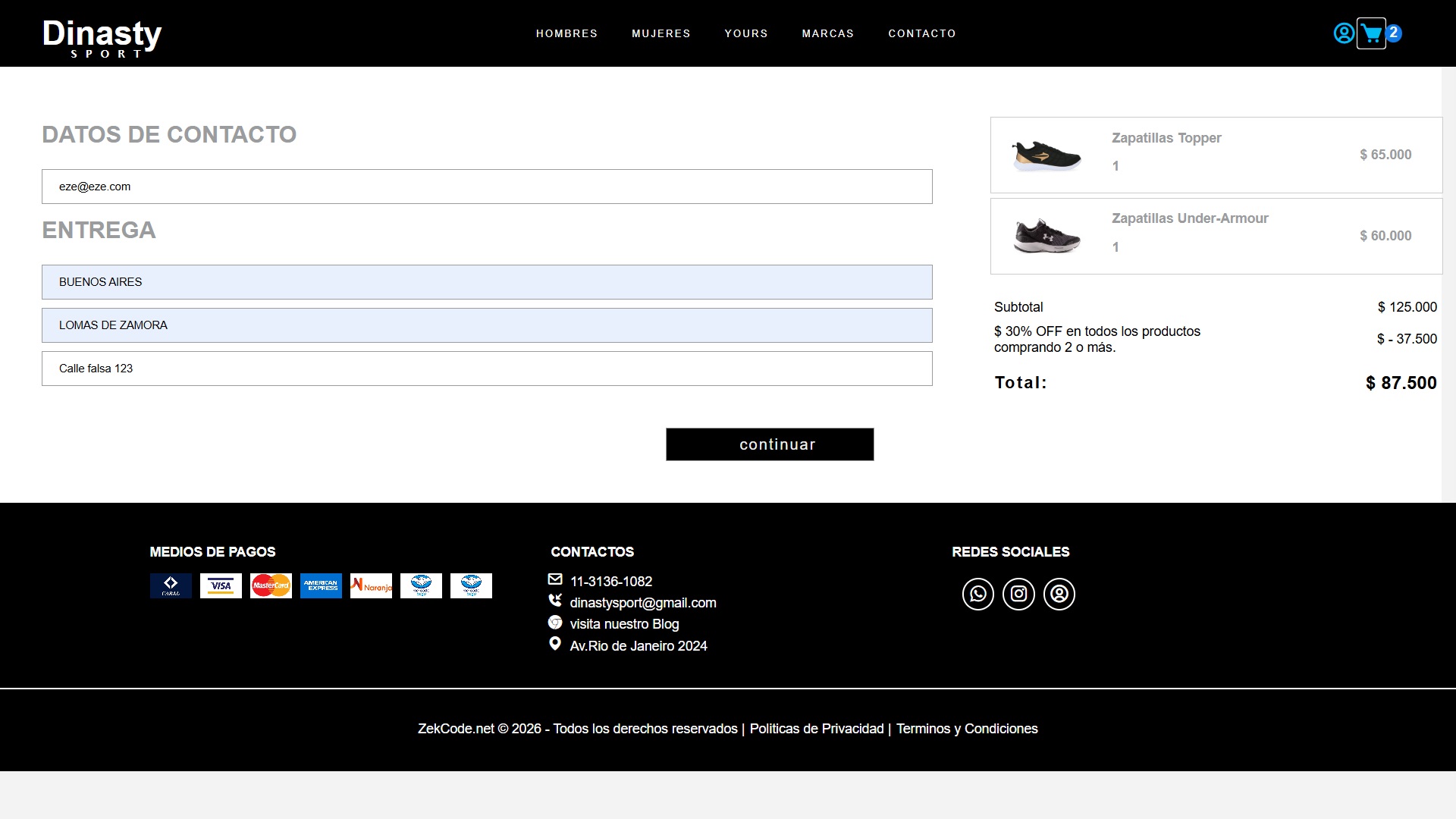
Task: Click the MasterCard payment logo
Action: pos(271,585)
